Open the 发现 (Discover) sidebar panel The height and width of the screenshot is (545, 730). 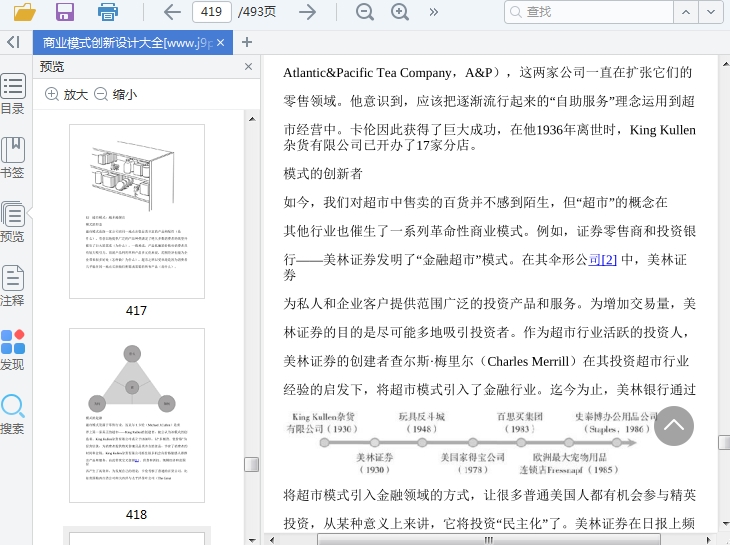tap(13, 350)
